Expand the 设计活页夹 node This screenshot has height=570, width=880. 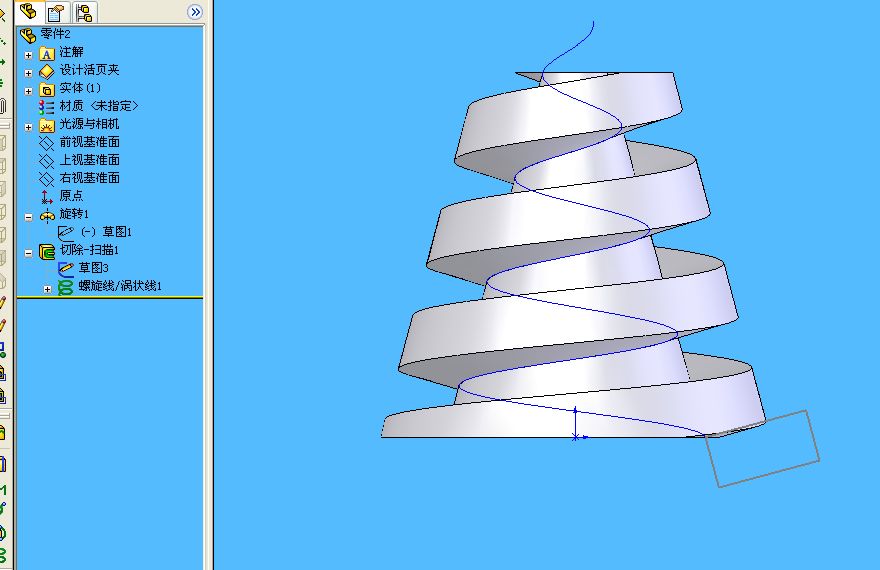[29, 73]
